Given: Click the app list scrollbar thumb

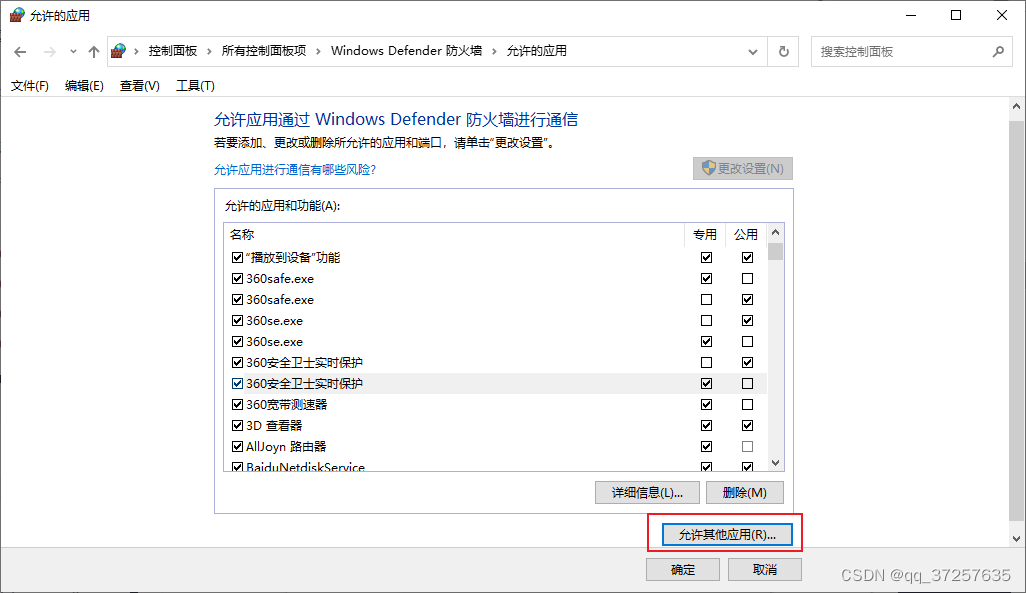Looking at the screenshot, I should click(x=775, y=251).
